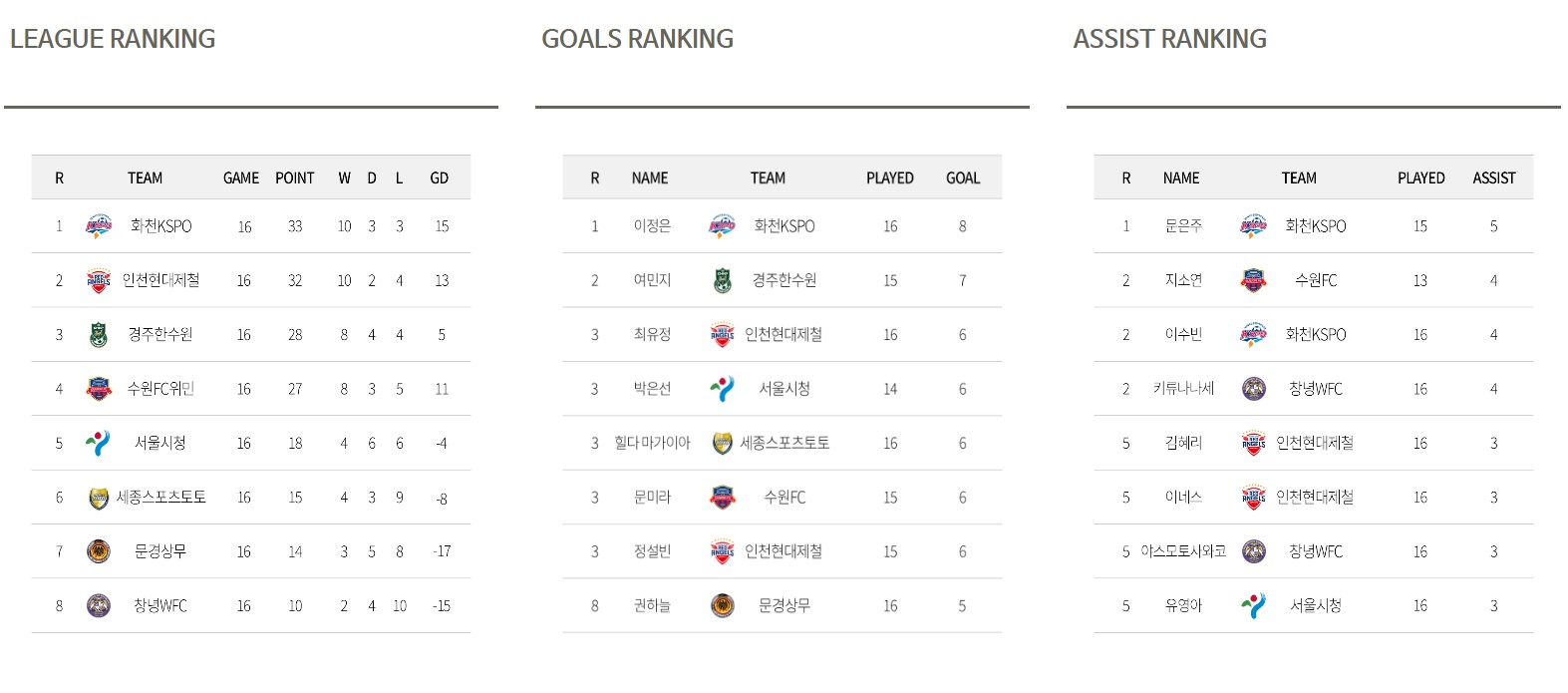This screenshot has height=693, width=1568.
Task: Open the GOALS RANKING heading
Action: (637, 39)
